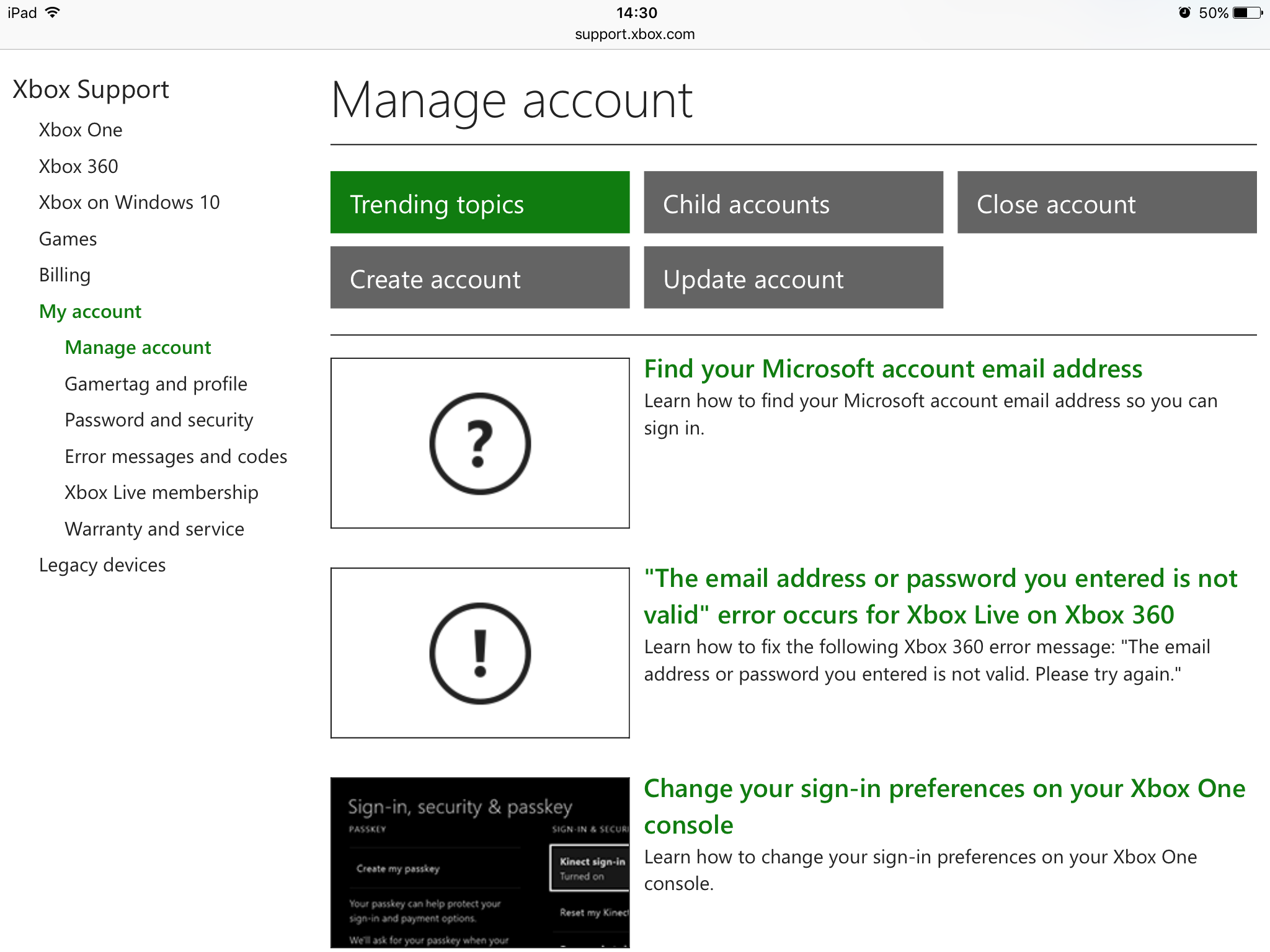Select the Create account tab
Screen dimensions: 1270x952
point(480,277)
